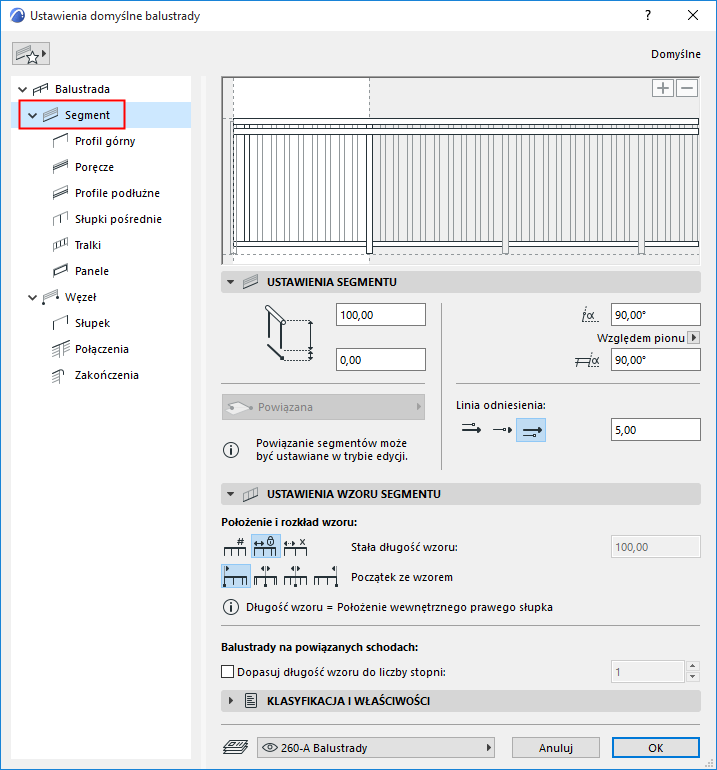Click the segment height diagram icon
717x770 pixels.
click(289, 333)
